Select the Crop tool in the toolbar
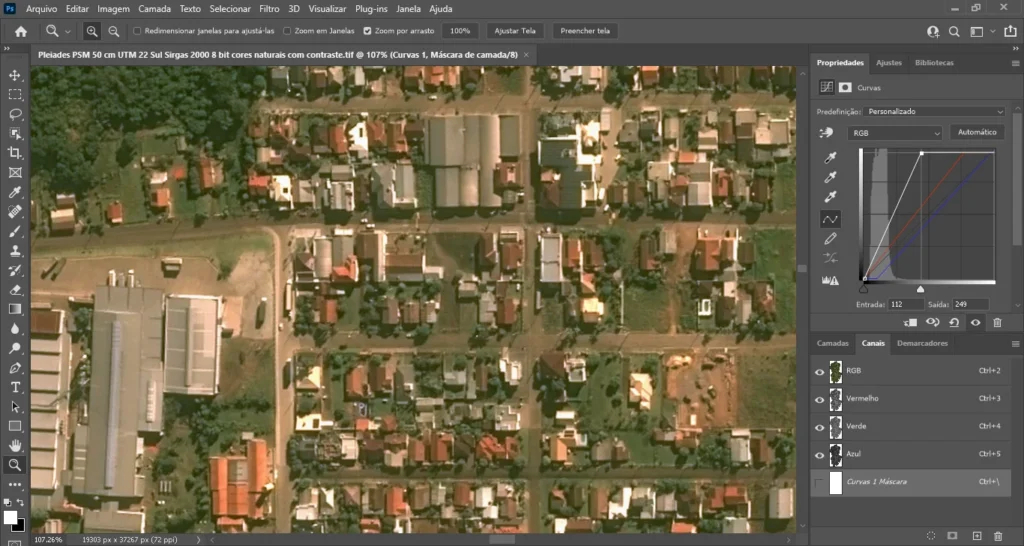 tap(15, 152)
